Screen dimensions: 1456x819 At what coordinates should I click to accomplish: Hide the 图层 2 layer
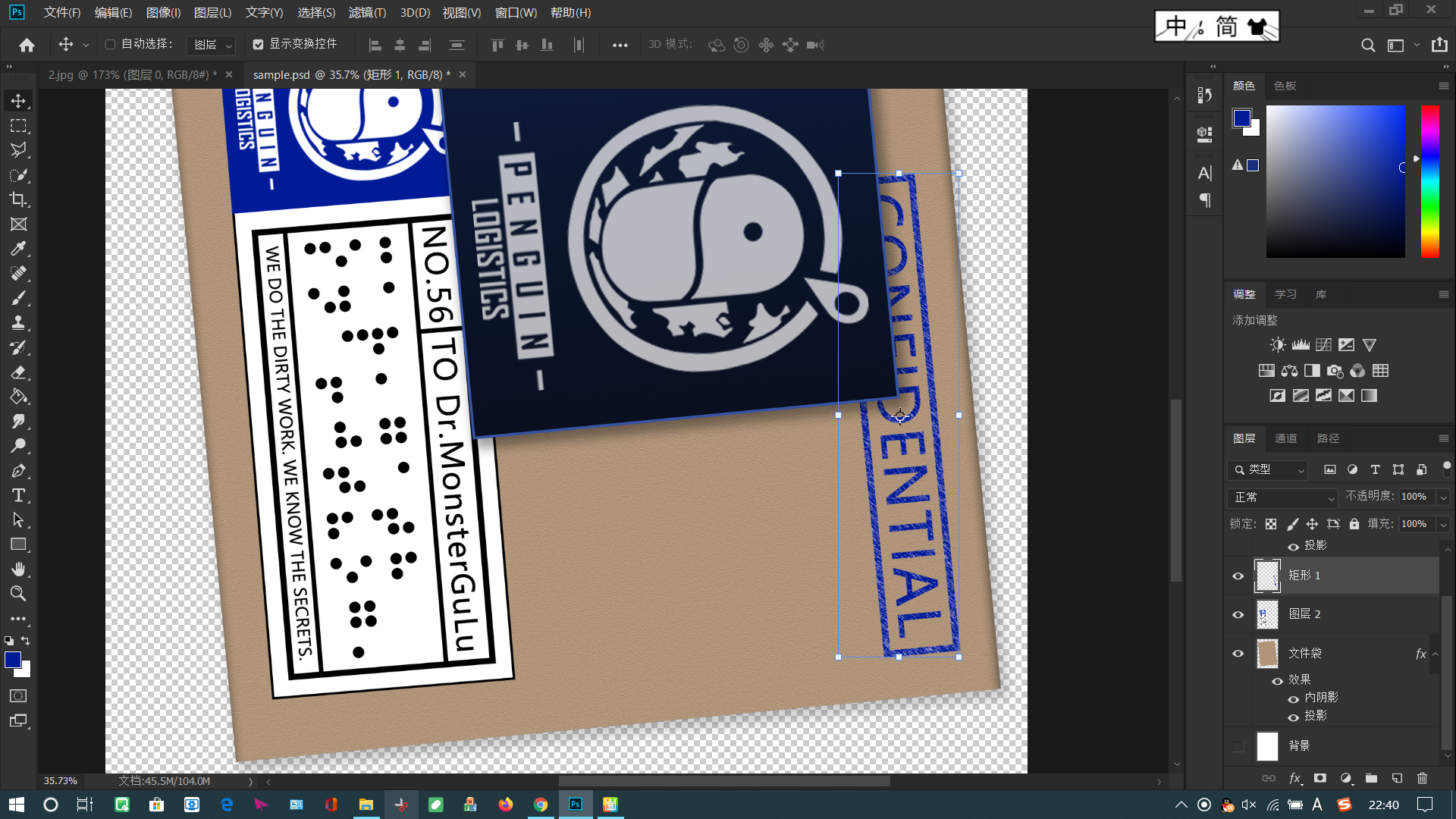tap(1238, 615)
